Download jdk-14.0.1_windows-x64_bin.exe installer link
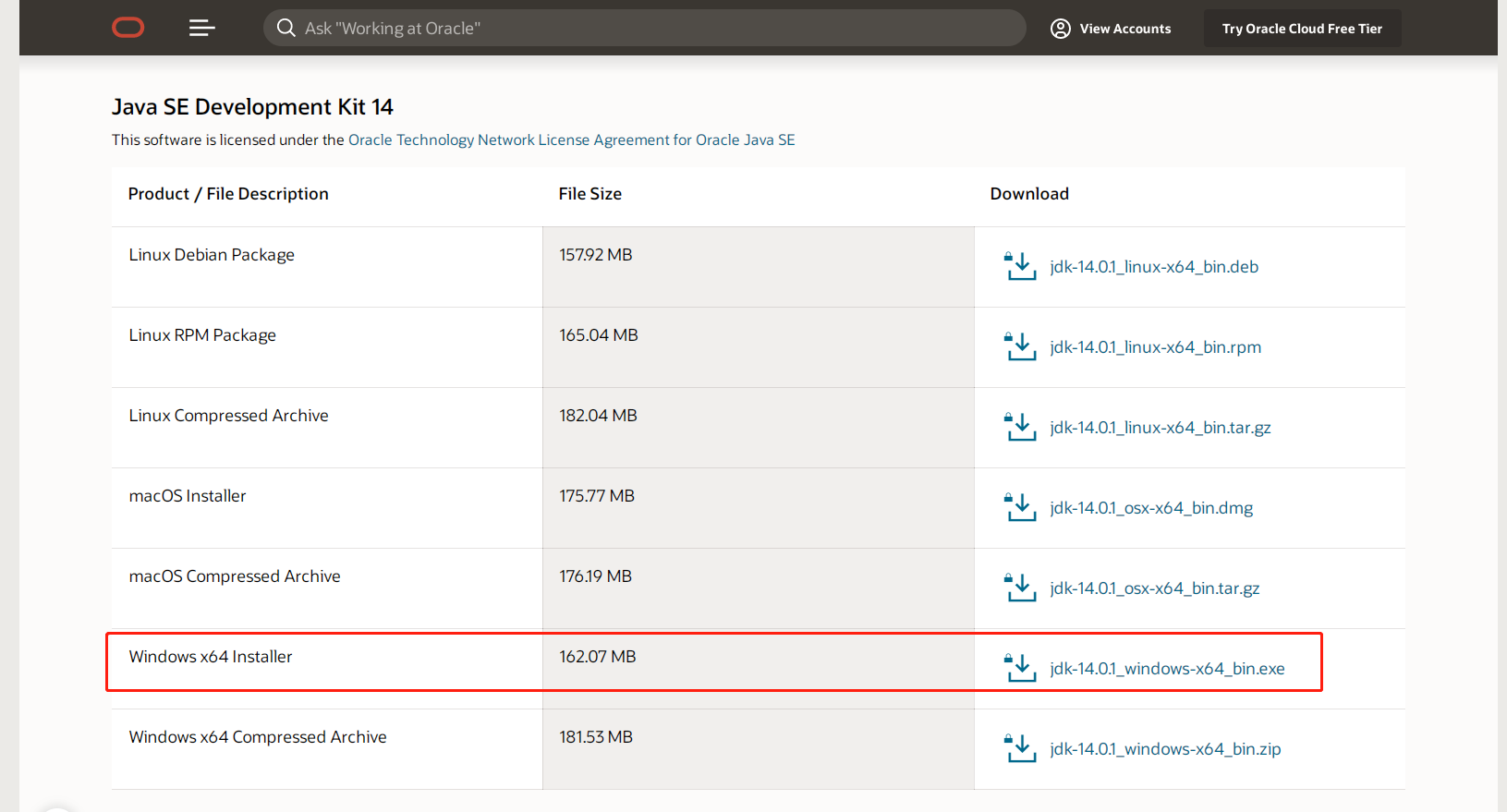The width and height of the screenshot is (1507, 812). coord(1167,669)
